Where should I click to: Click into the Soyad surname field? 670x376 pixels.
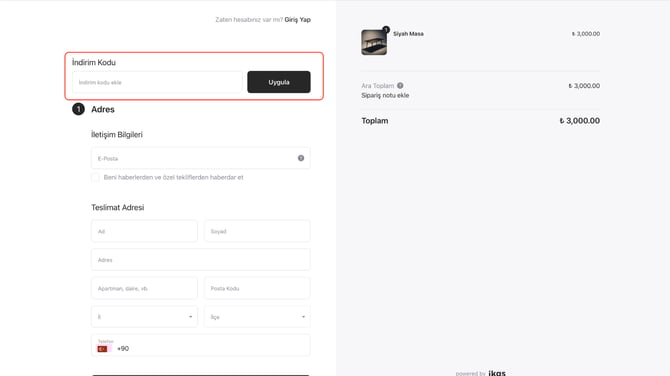(x=257, y=231)
